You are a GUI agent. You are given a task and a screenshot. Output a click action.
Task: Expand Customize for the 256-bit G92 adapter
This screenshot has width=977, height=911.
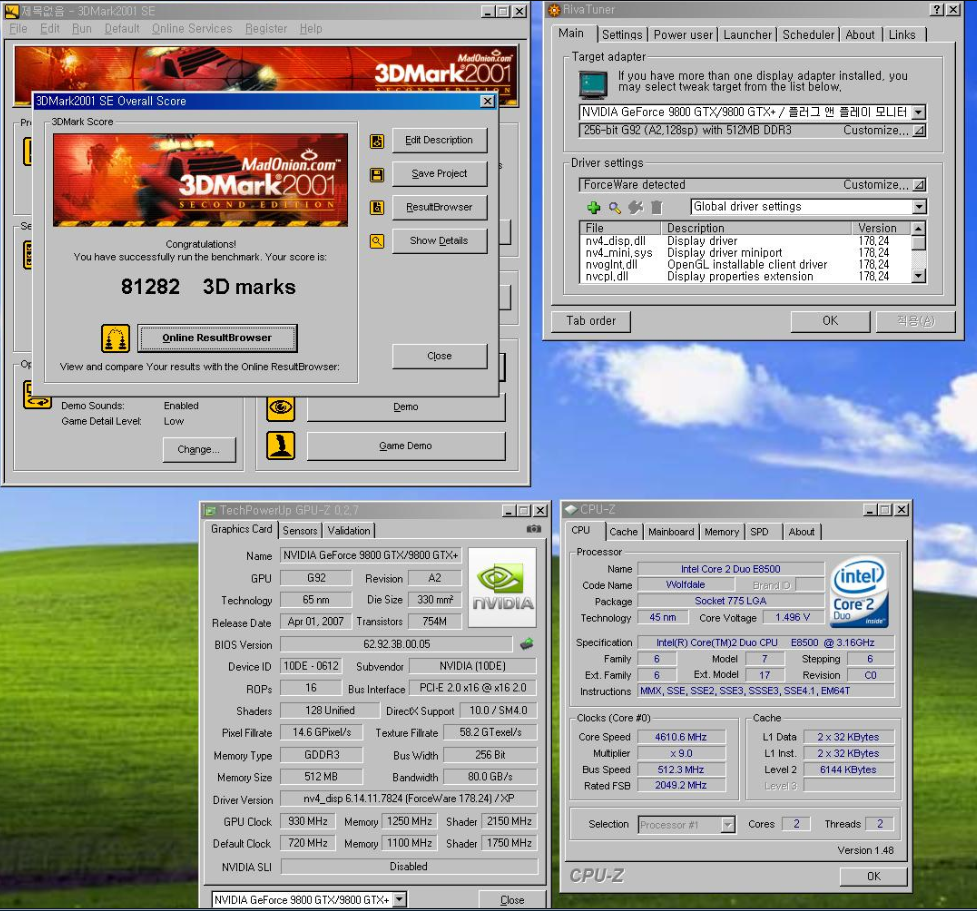tap(920, 130)
